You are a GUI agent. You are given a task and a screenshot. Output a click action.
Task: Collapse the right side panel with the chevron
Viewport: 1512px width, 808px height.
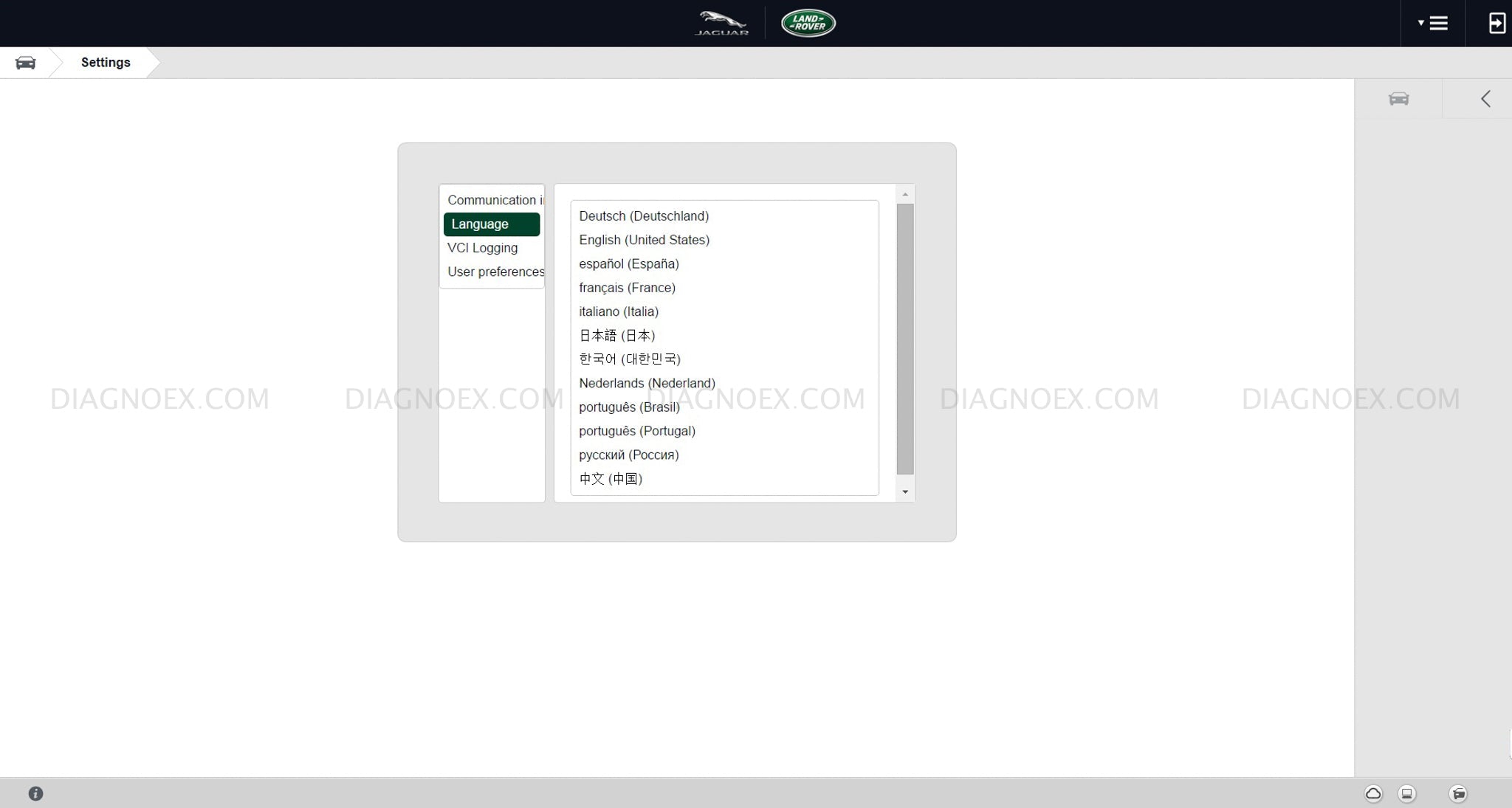1485,99
